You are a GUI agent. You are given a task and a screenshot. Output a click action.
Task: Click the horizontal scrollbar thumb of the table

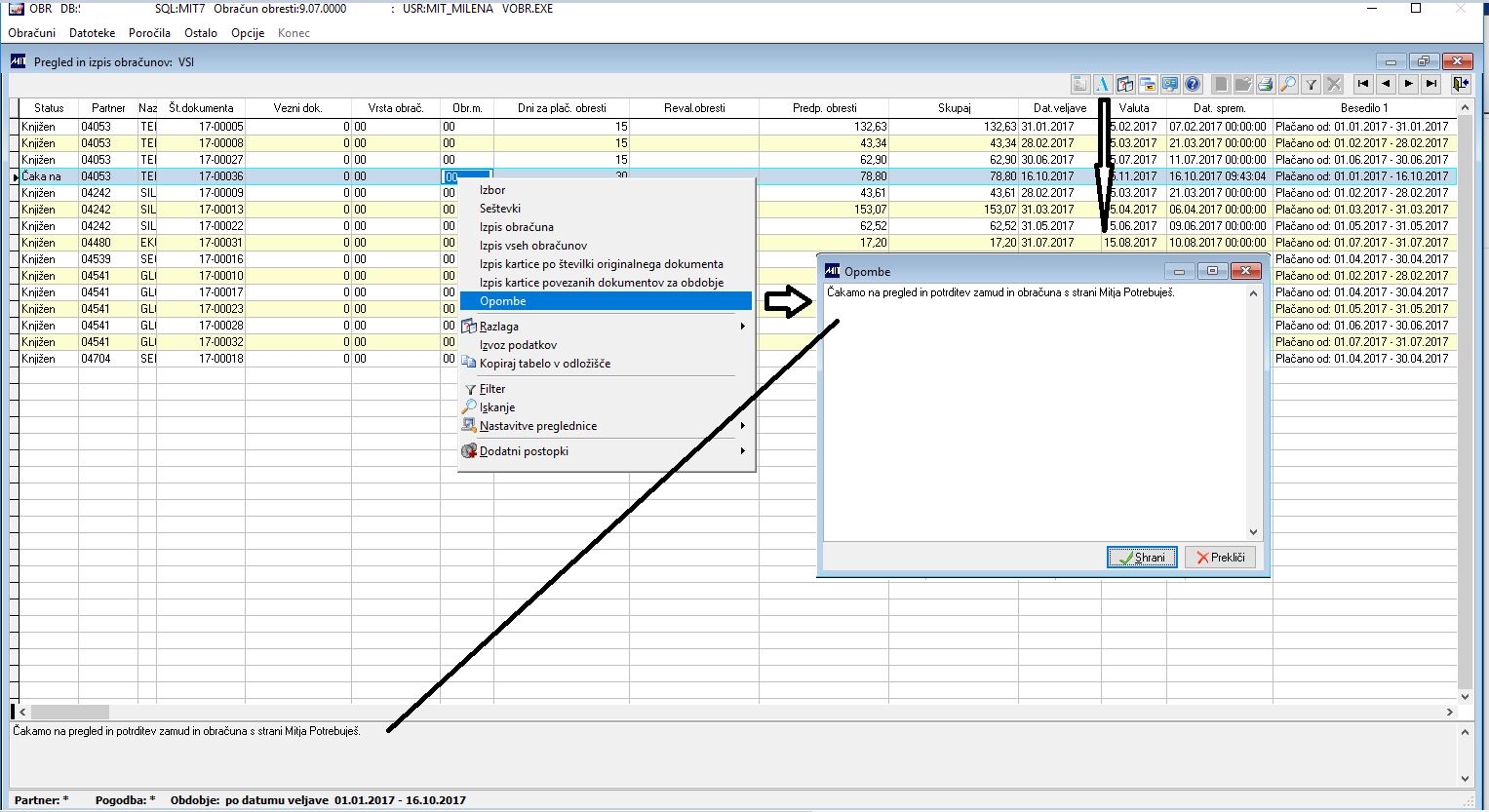tap(70, 713)
